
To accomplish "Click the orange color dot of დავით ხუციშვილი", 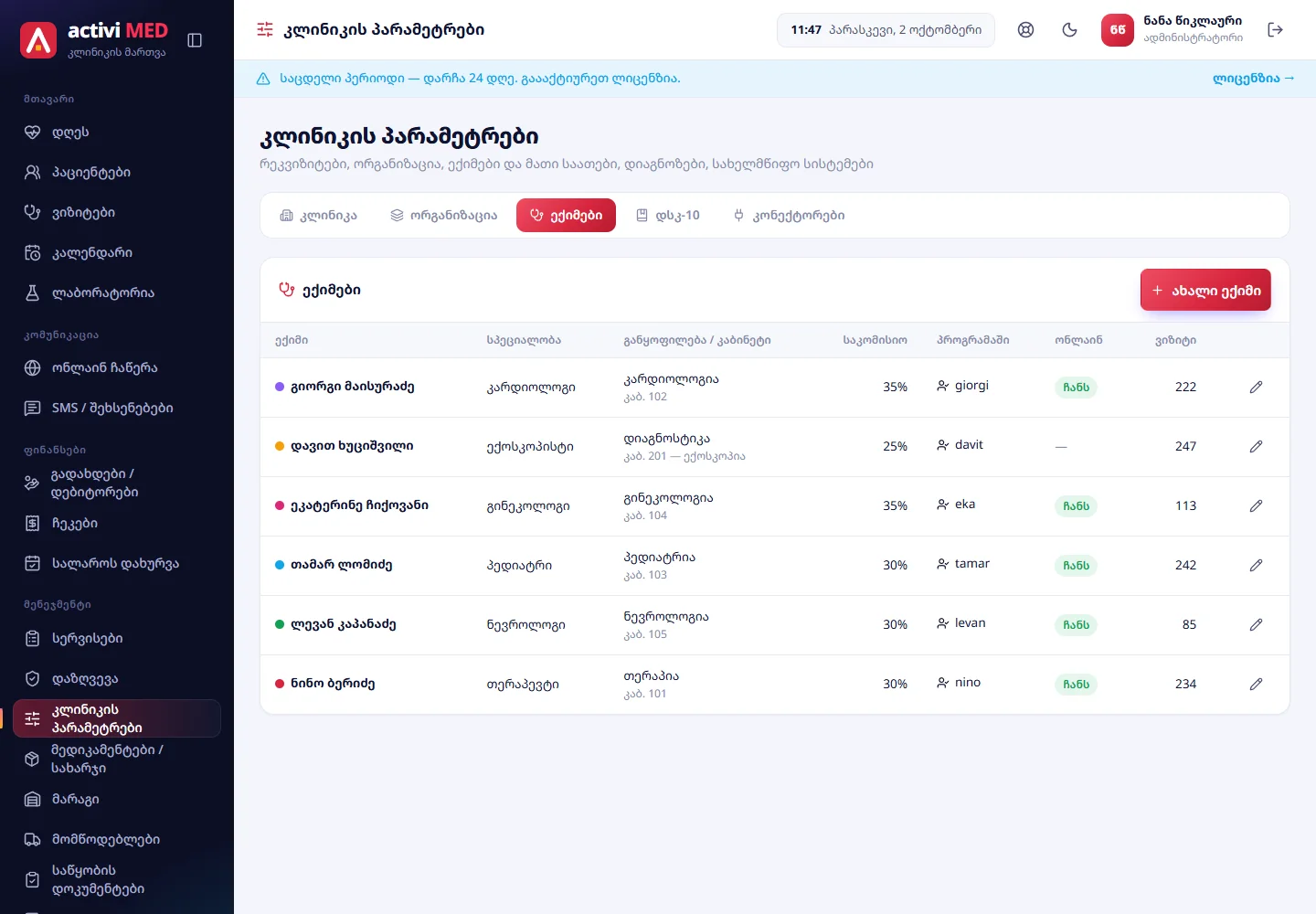I will tap(280, 447).
